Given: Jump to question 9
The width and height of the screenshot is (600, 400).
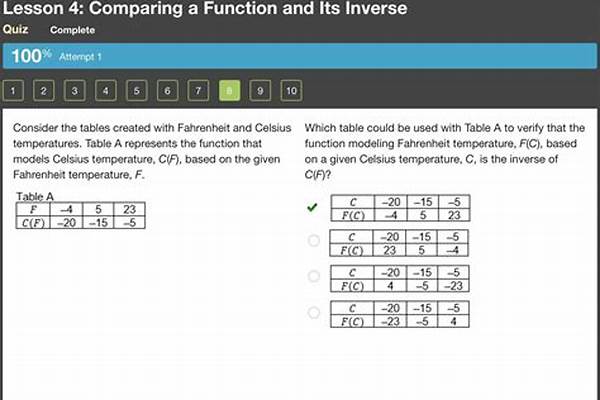Looking at the screenshot, I should [260, 91].
